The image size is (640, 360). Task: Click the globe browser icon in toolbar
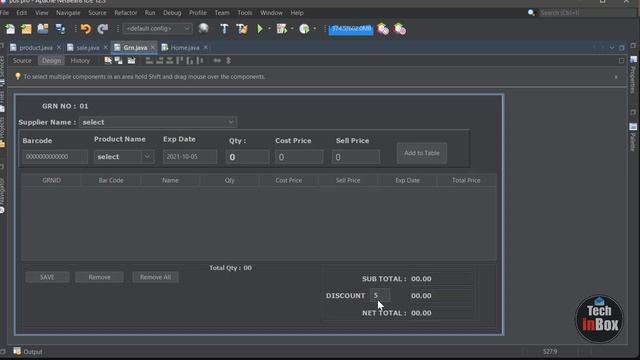pos(203,29)
